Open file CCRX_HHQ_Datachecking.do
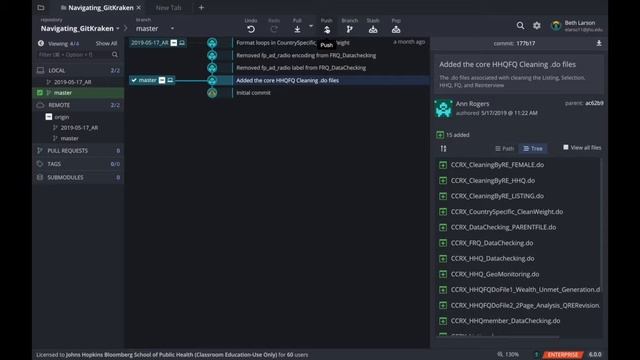The image size is (640, 360). pyautogui.click(x=493, y=258)
